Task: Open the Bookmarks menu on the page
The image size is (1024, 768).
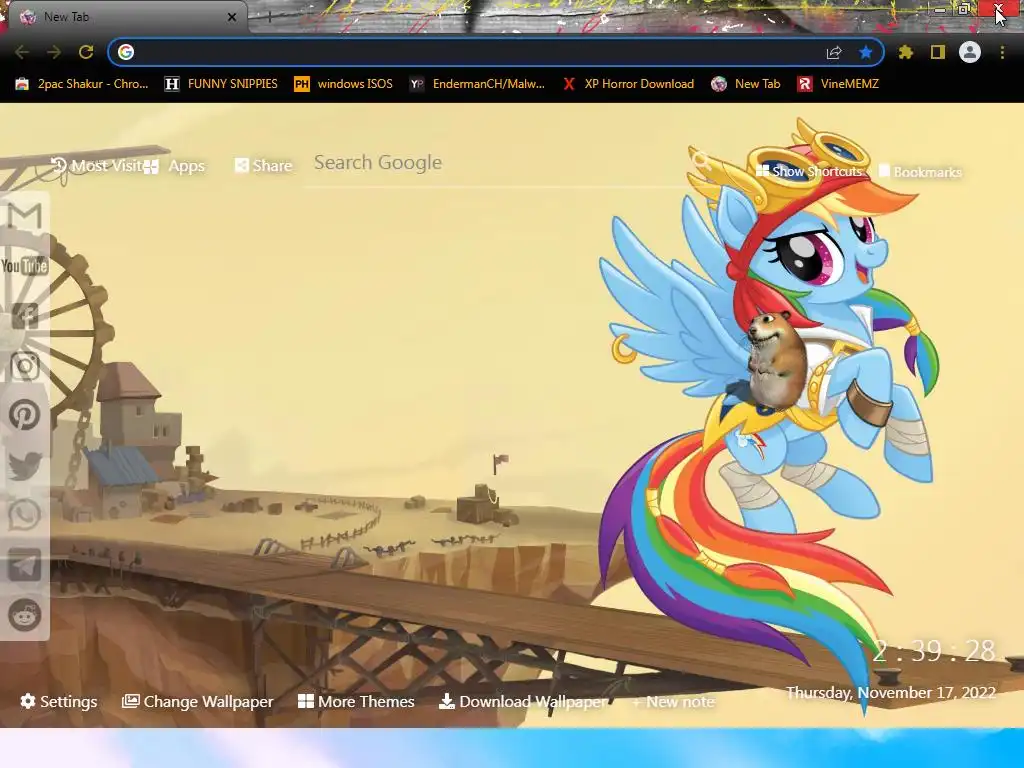Action: (x=920, y=172)
